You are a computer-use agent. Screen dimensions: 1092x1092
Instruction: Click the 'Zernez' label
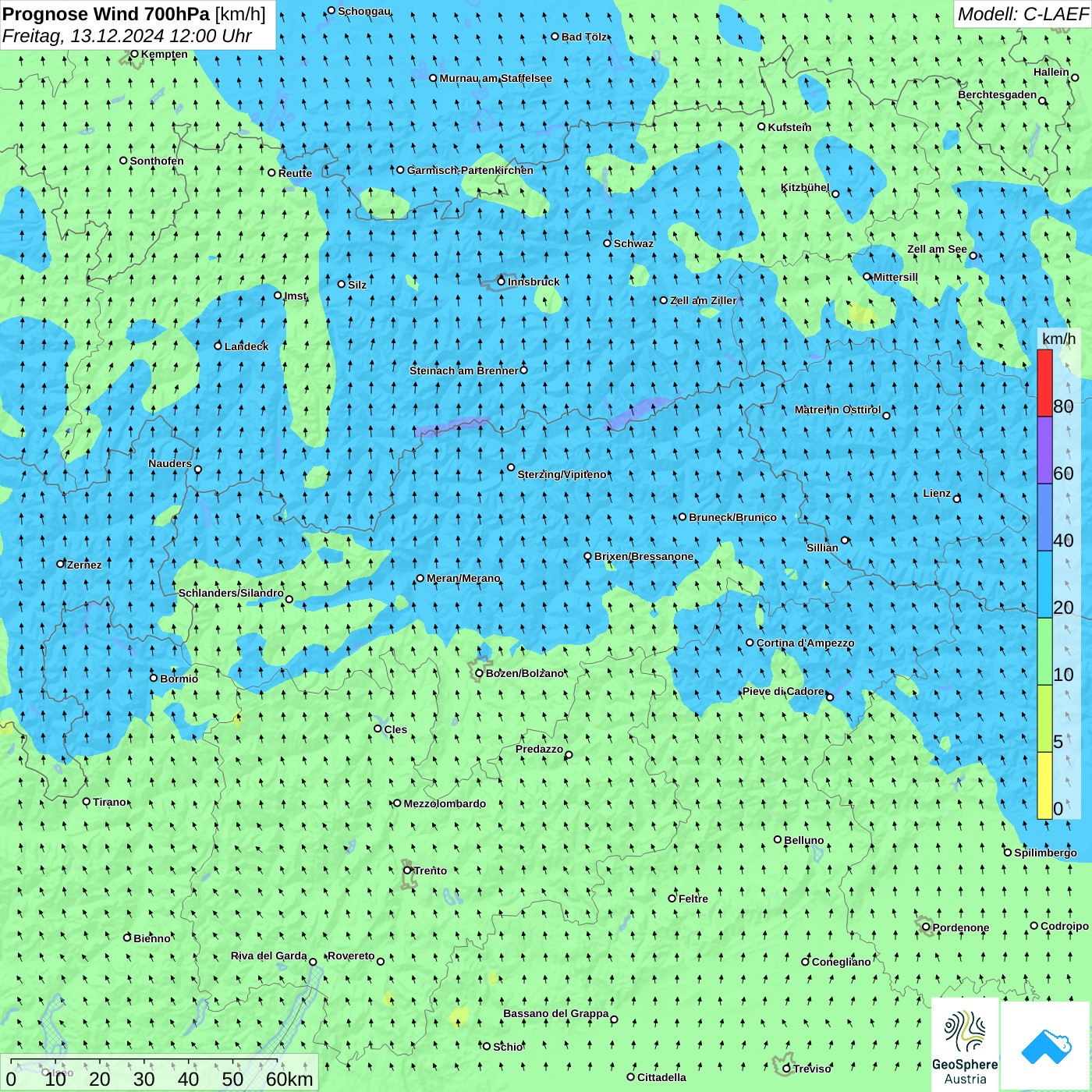(x=84, y=565)
